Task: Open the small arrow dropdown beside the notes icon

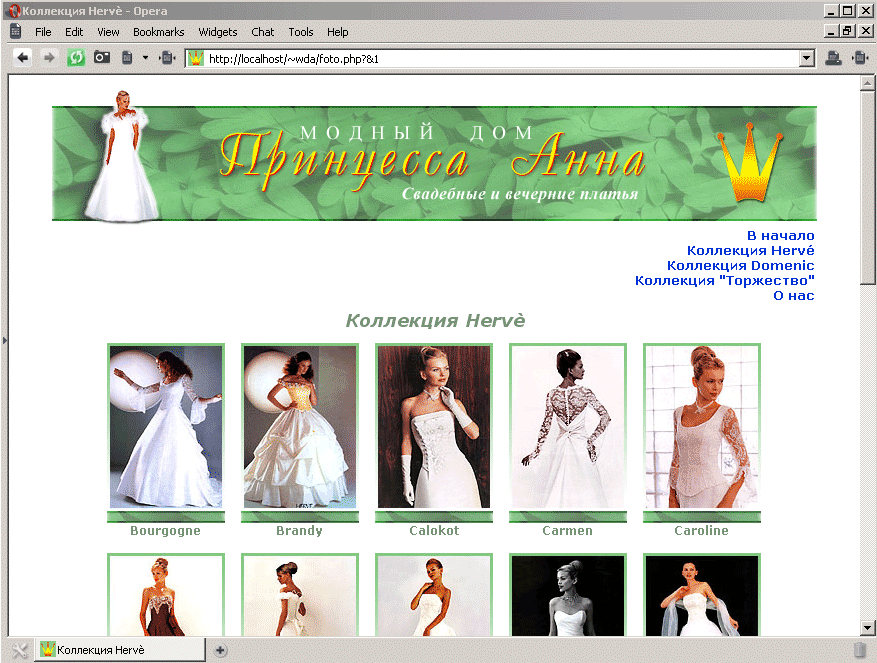Action: [145, 58]
